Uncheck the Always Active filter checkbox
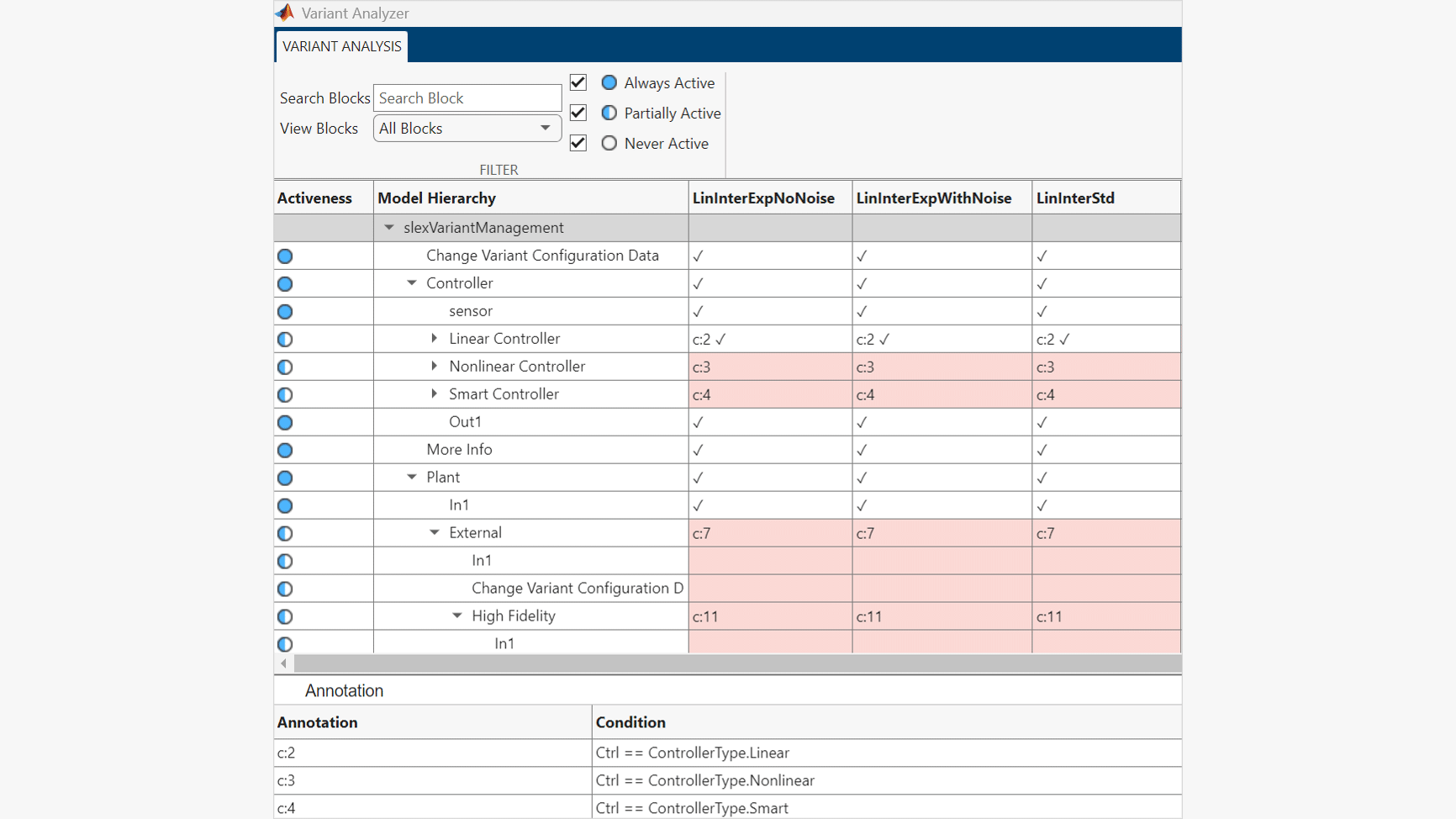1456x819 pixels. pos(578,82)
